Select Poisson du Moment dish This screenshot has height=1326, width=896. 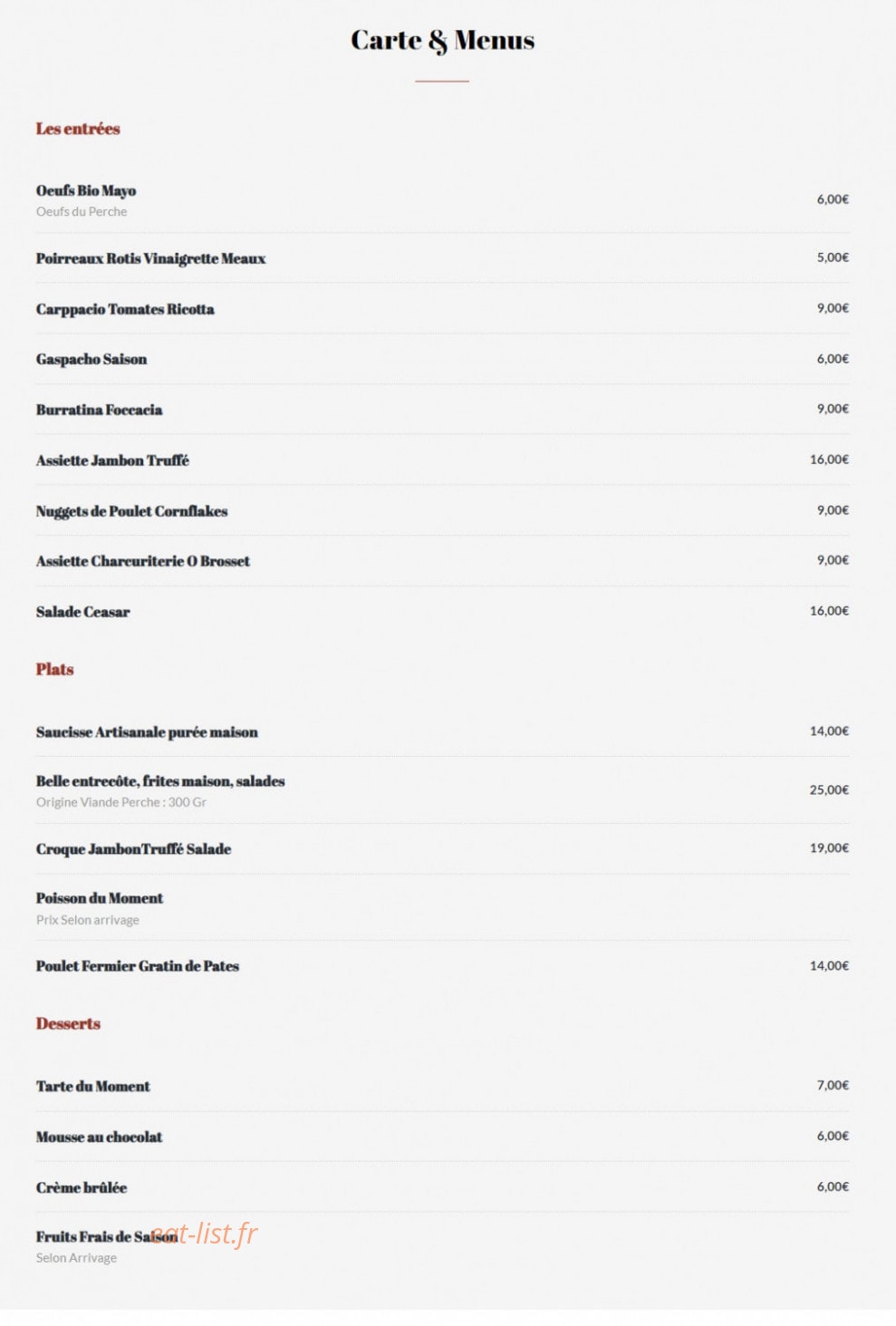(x=100, y=898)
